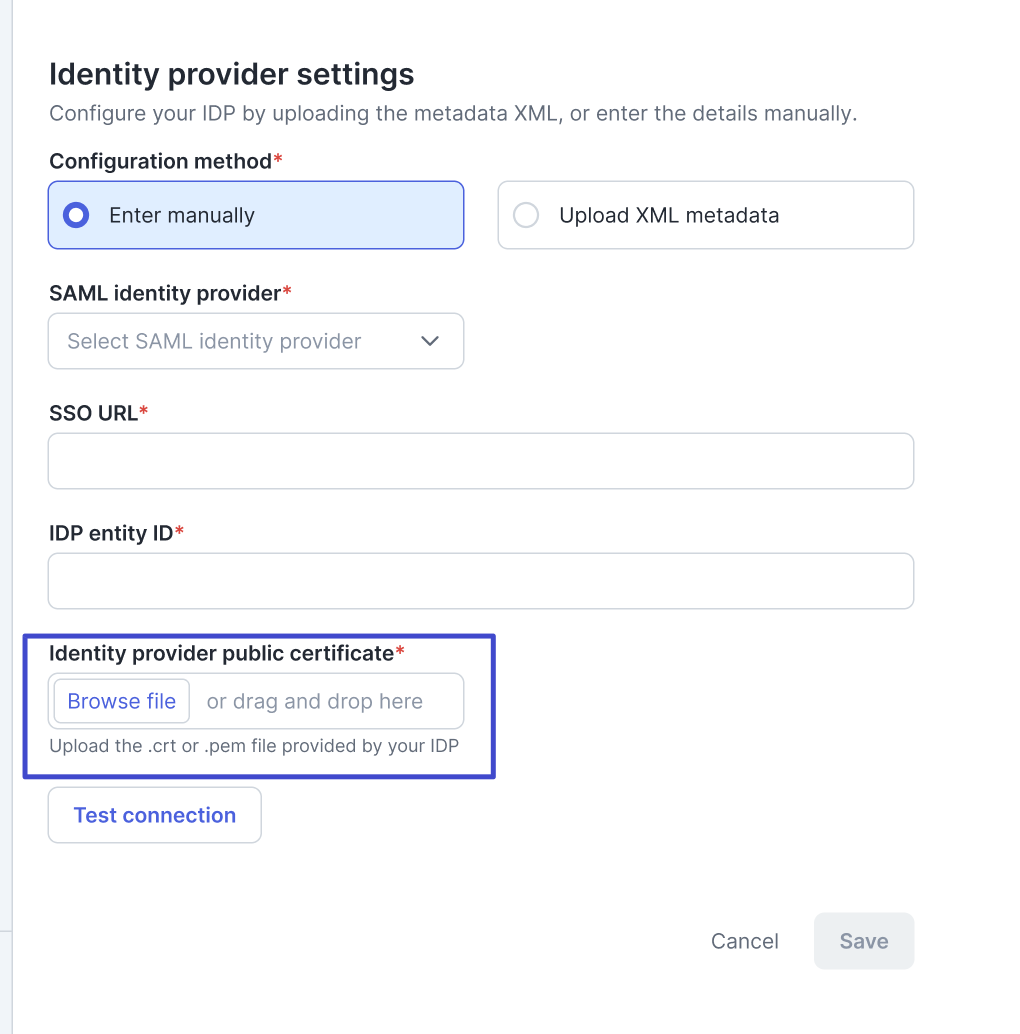This screenshot has height=1034, width=1020.
Task: Choose the Upload XML metadata radio circle
Action: [526, 215]
